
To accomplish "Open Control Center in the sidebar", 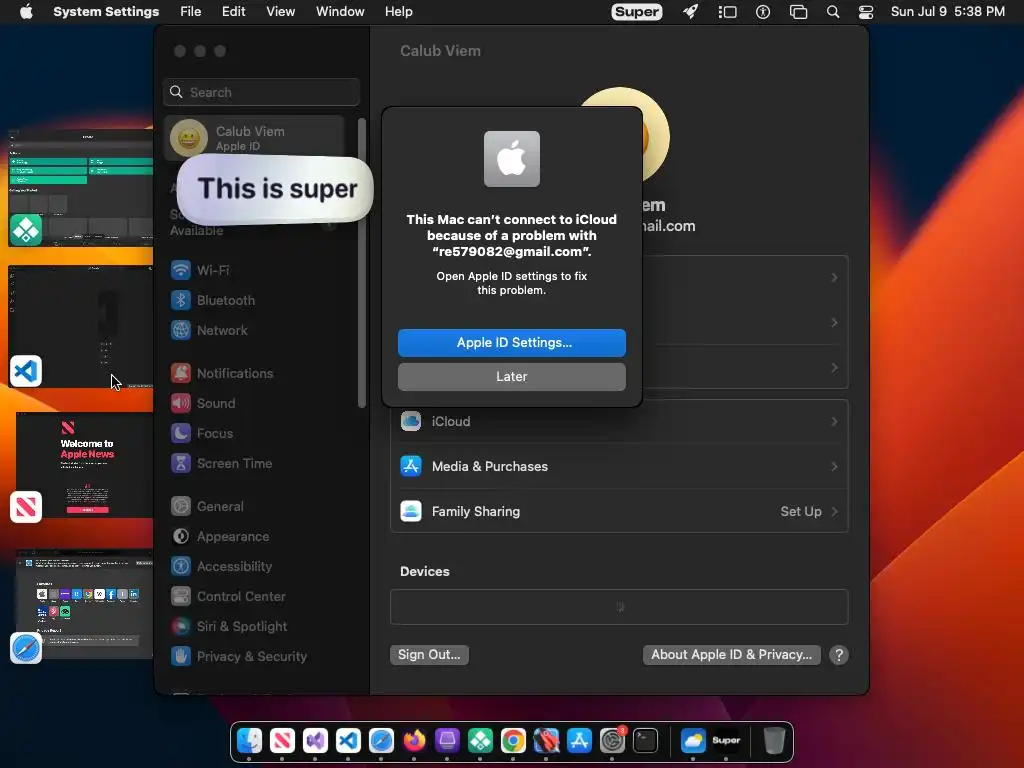I will click(228, 597).
